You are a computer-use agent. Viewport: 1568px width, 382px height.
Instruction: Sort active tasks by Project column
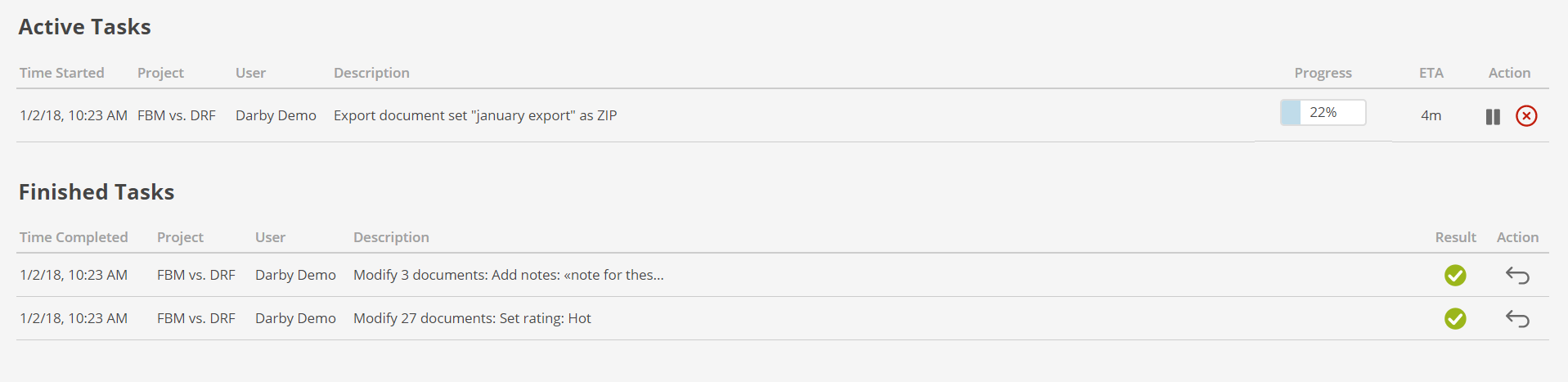point(160,73)
